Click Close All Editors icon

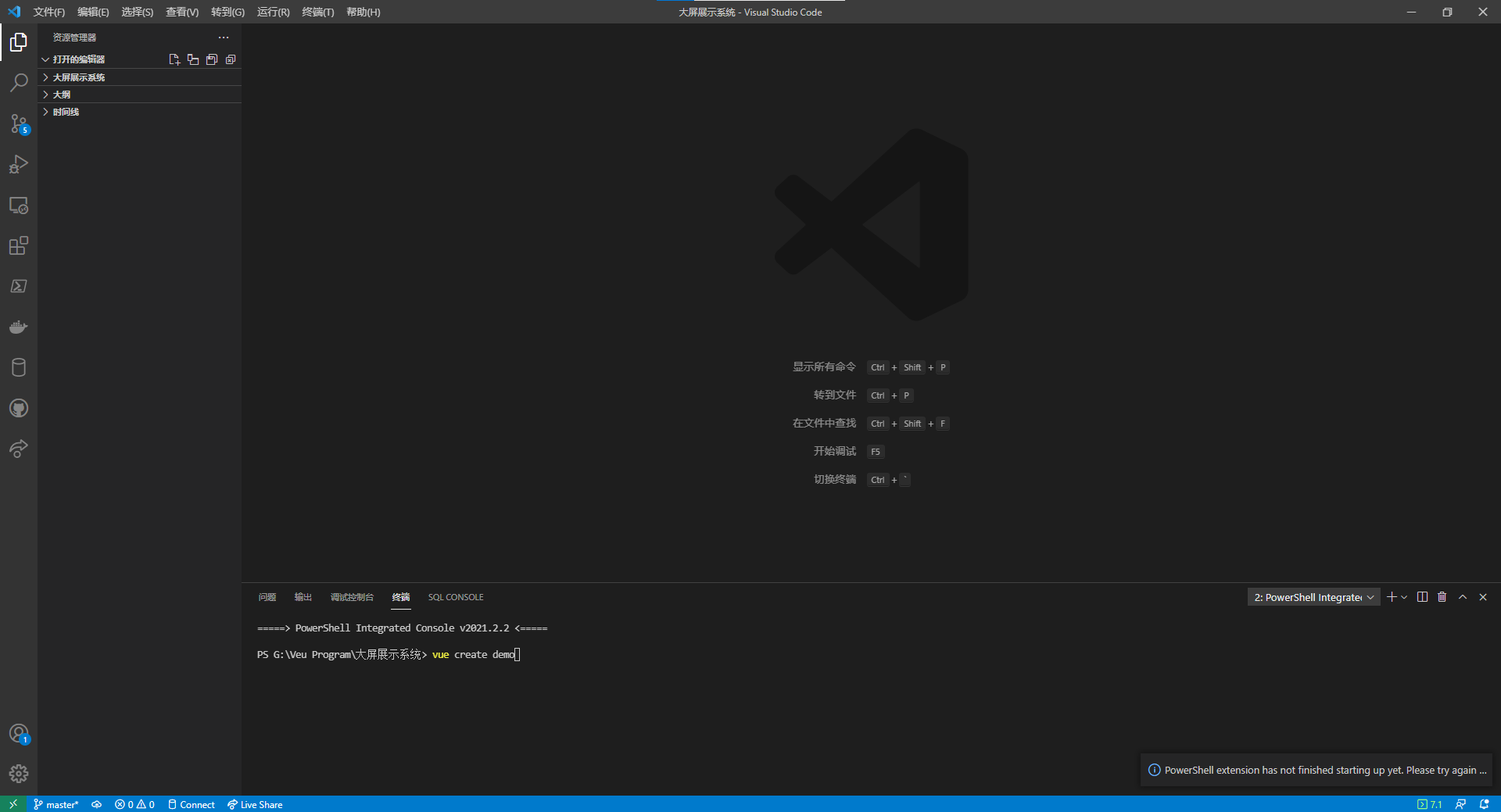pyautogui.click(x=231, y=59)
